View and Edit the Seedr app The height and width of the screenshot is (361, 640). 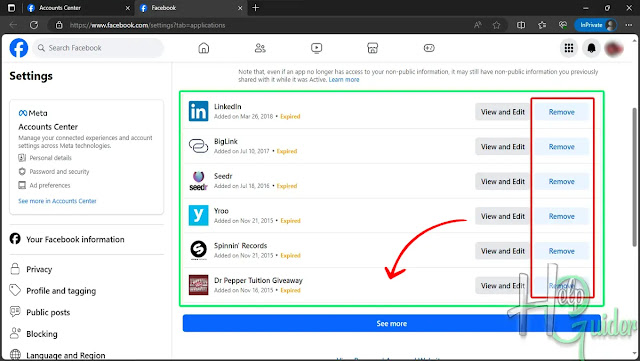pyautogui.click(x=502, y=181)
